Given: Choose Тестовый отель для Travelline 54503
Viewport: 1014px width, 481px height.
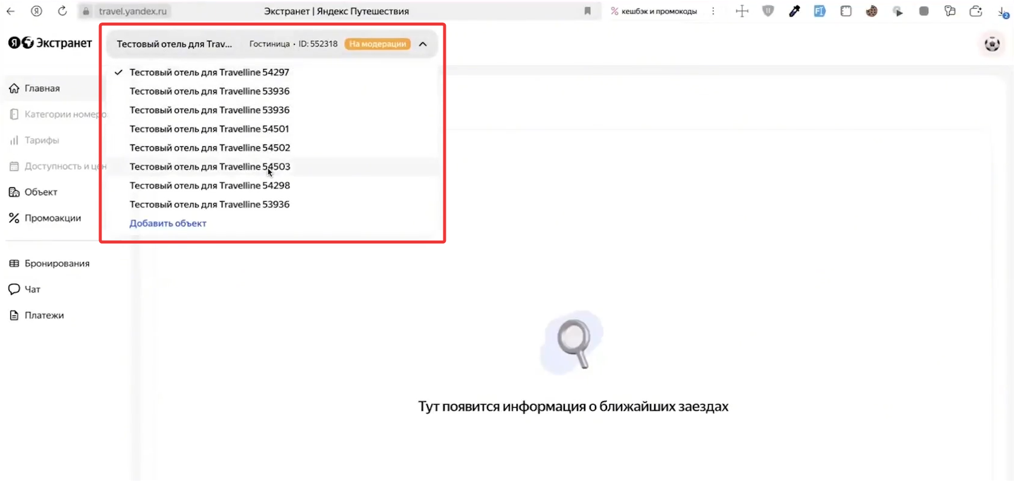Looking at the screenshot, I should point(272,166).
